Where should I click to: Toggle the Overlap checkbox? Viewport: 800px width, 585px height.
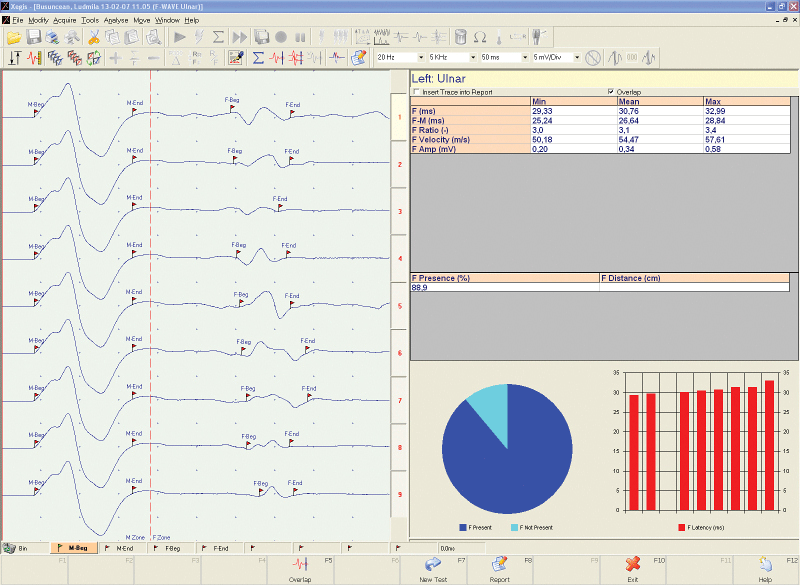(x=611, y=91)
